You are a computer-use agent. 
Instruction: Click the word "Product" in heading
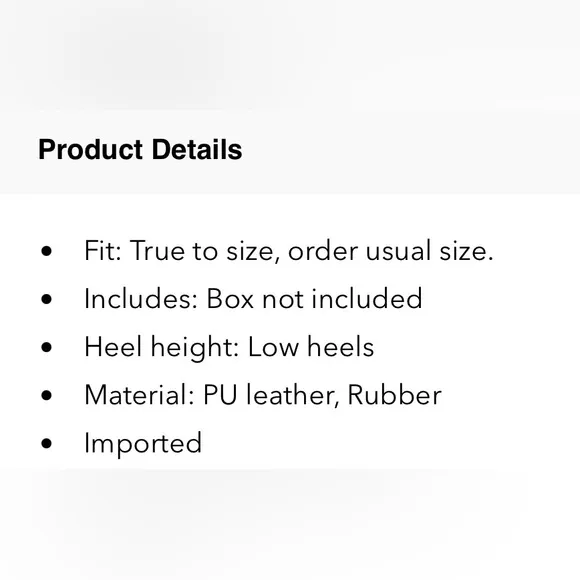tap(91, 150)
